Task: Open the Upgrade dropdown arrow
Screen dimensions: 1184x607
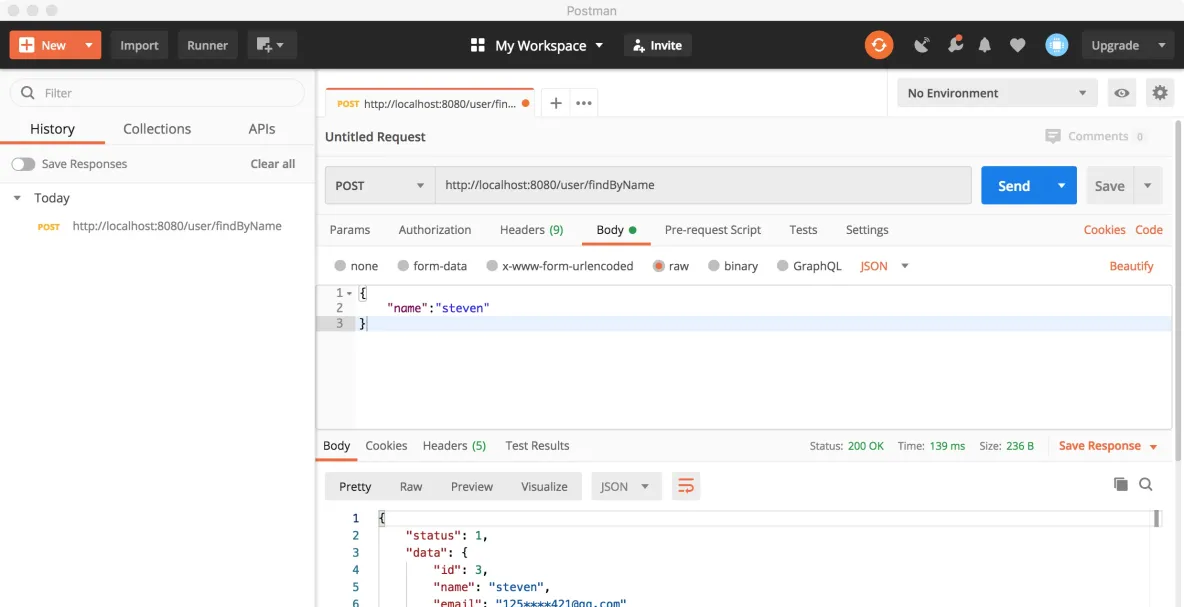Action: [1161, 45]
